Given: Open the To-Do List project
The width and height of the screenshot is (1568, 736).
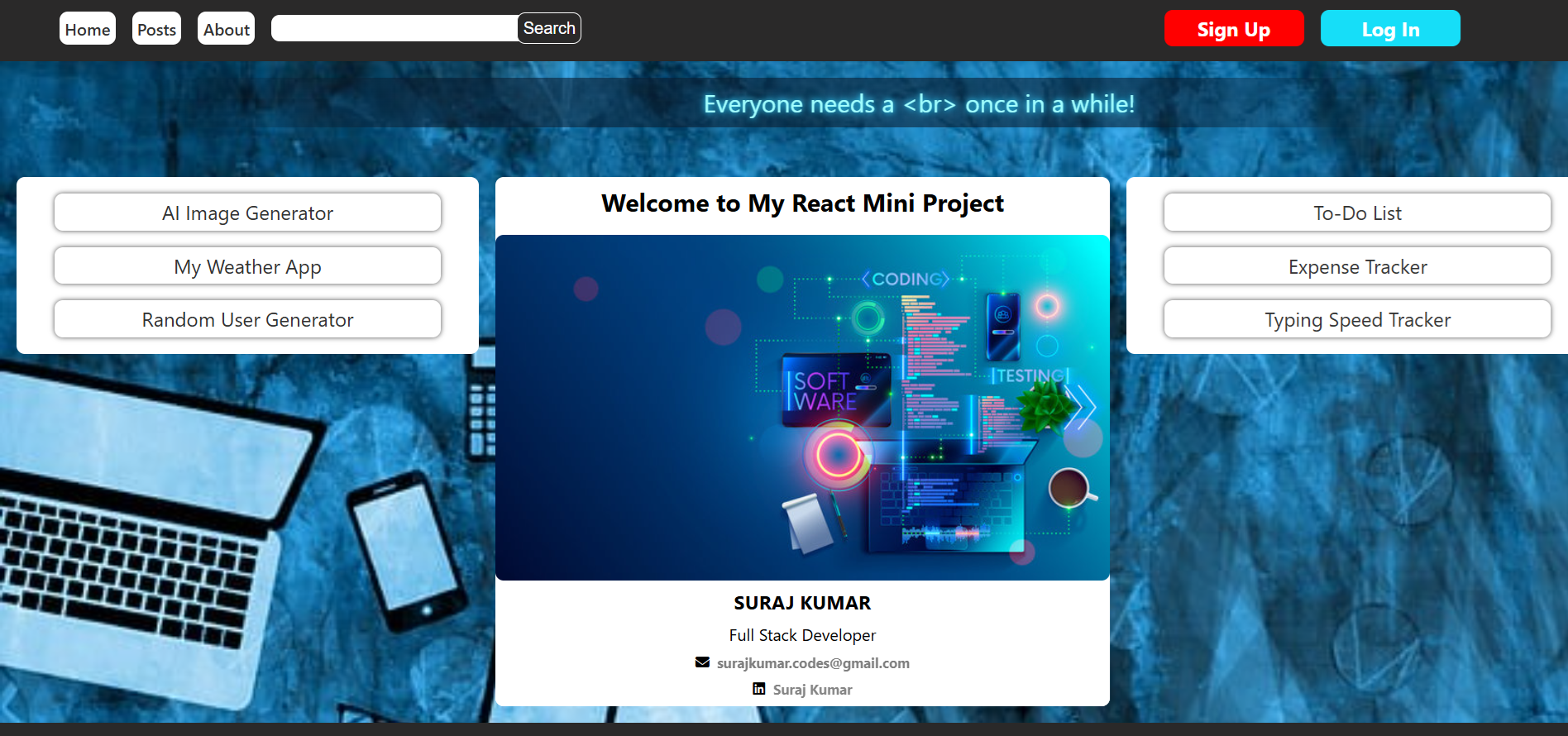Looking at the screenshot, I should 1357,213.
